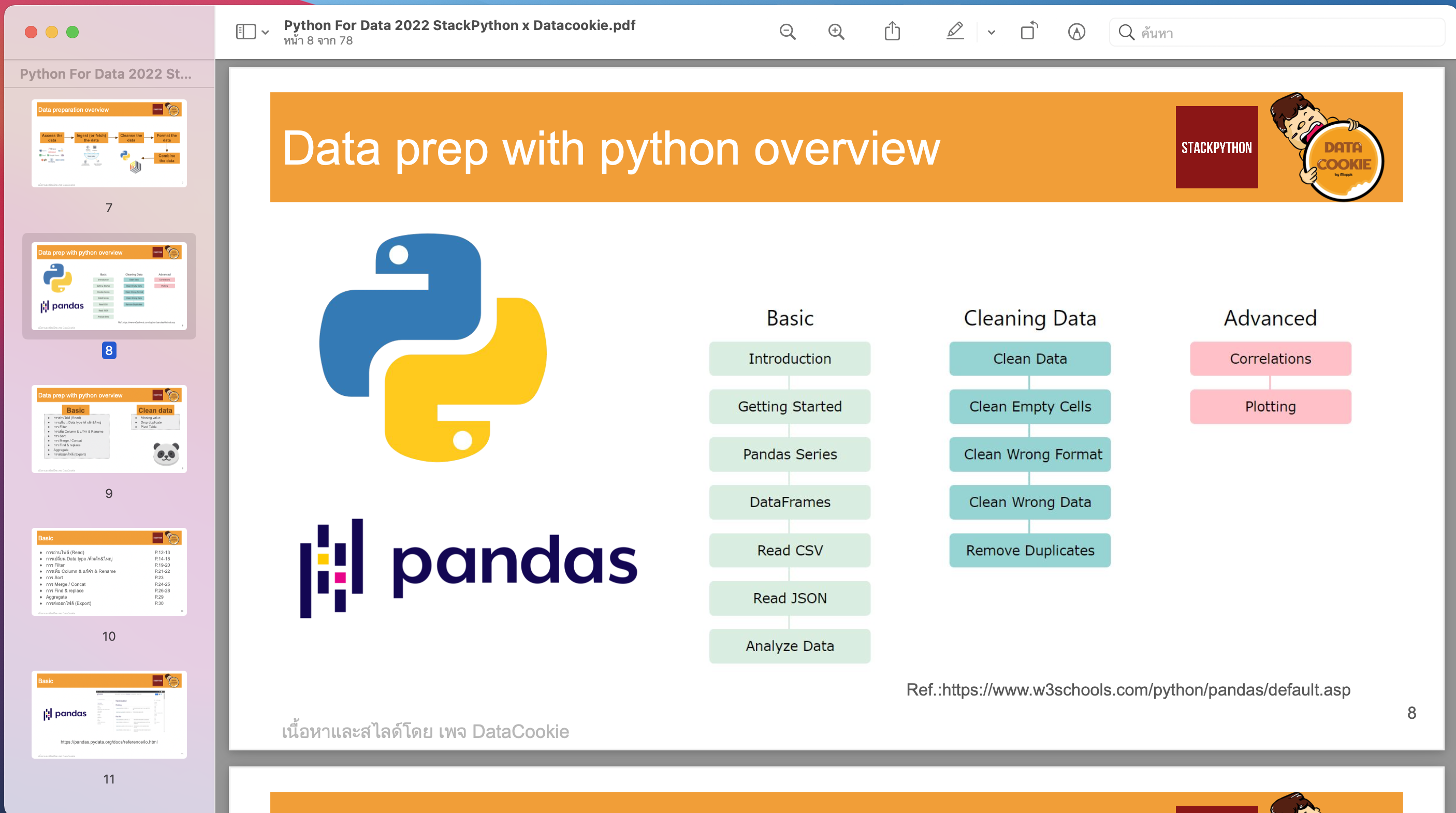Click the Correlations box
1456x813 pixels.
[1271, 359]
